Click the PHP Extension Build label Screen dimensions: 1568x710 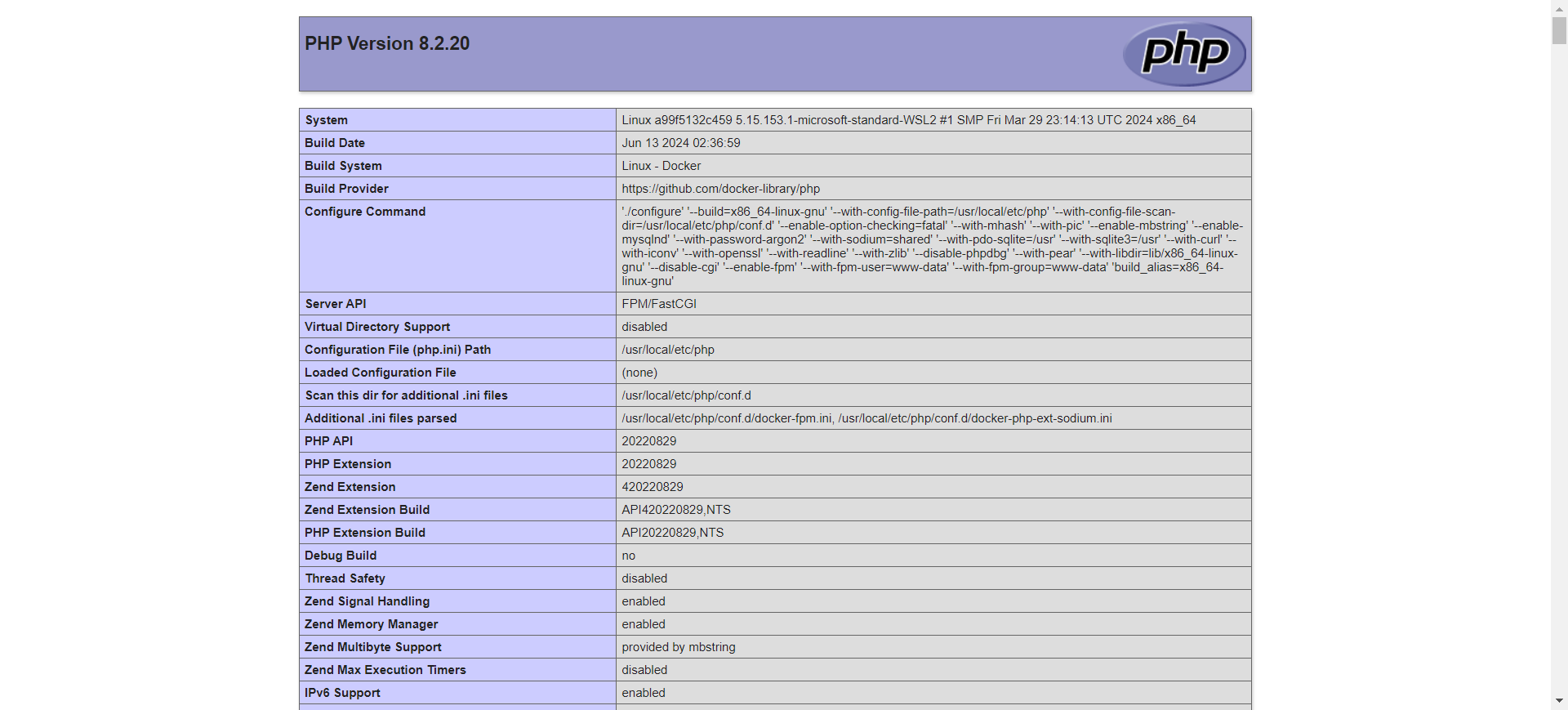tap(365, 533)
